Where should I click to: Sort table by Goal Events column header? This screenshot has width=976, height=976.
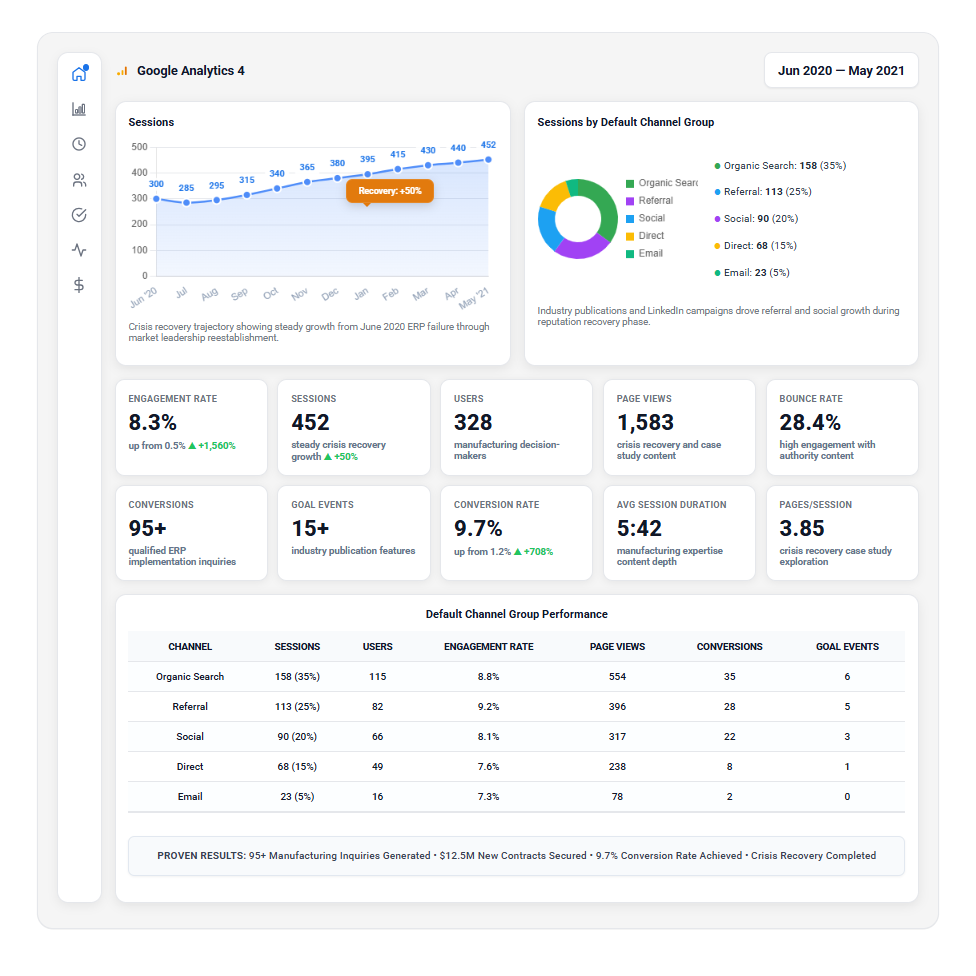[x=847, y=647]
